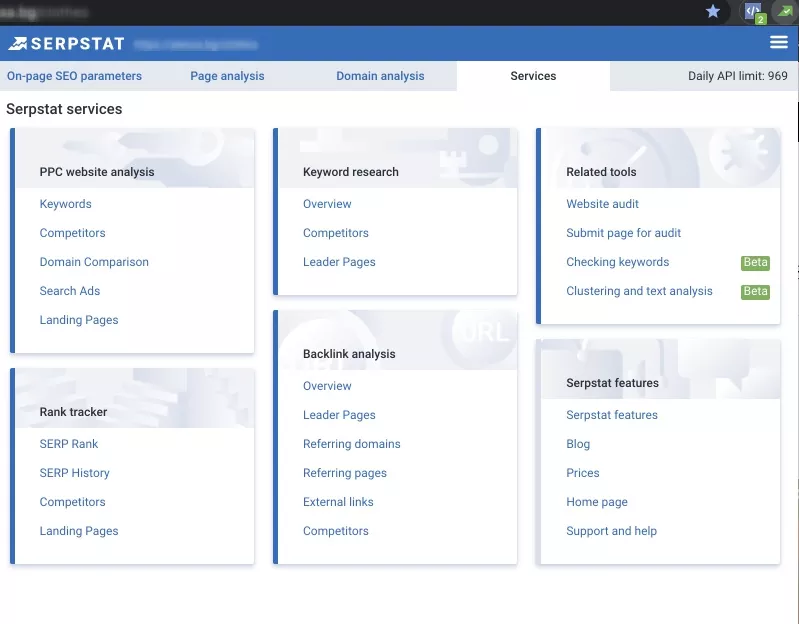Open Overview under Keyword research
Screen dimensions: 799x624
pyautogui.click(x=327, y=204)
